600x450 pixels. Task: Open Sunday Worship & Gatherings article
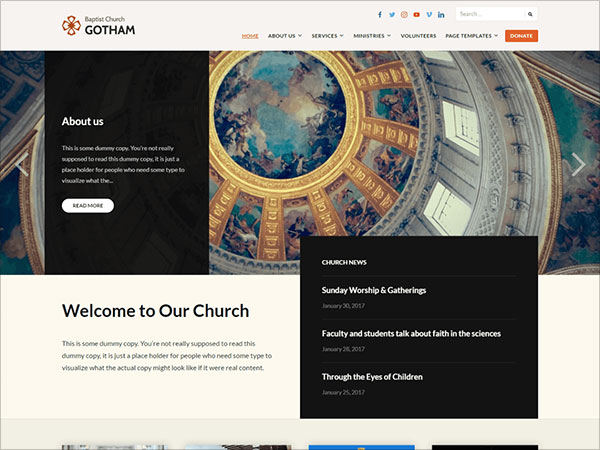[x=373, y=290]
